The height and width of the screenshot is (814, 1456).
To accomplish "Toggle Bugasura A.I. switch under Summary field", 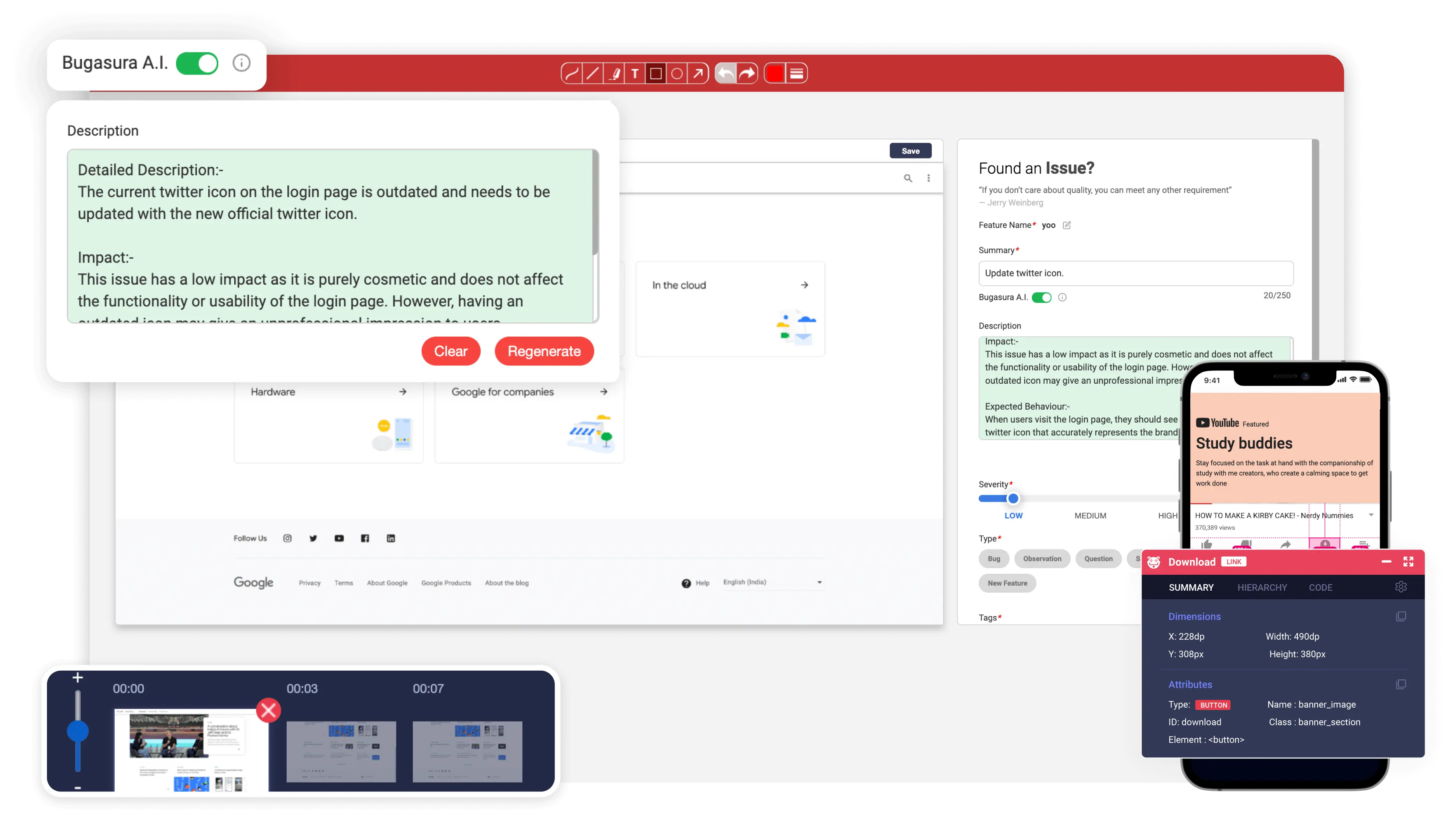I will [x=1041, y=297].
